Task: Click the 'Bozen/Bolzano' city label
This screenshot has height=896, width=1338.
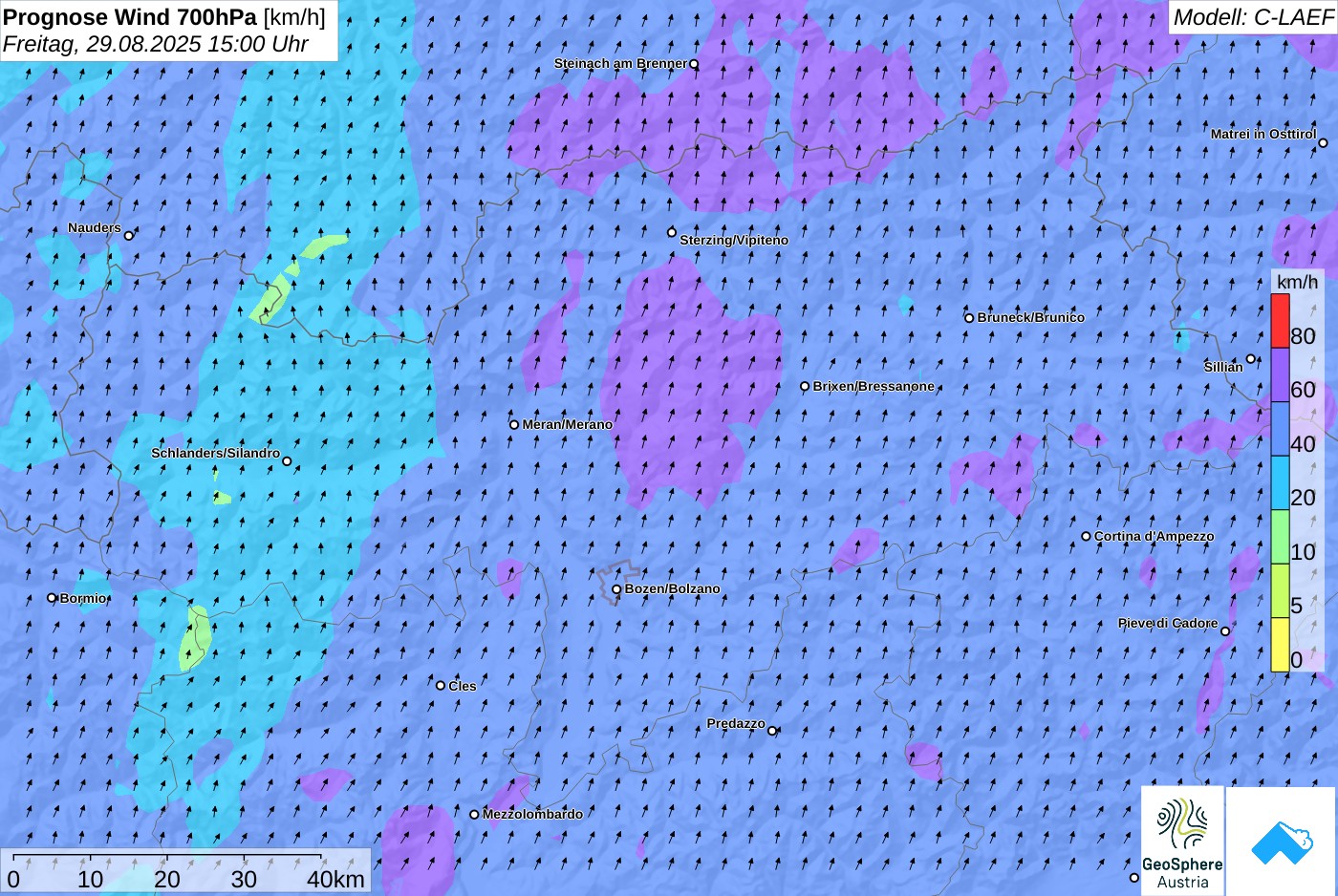Action: click(x=673, y=588)
